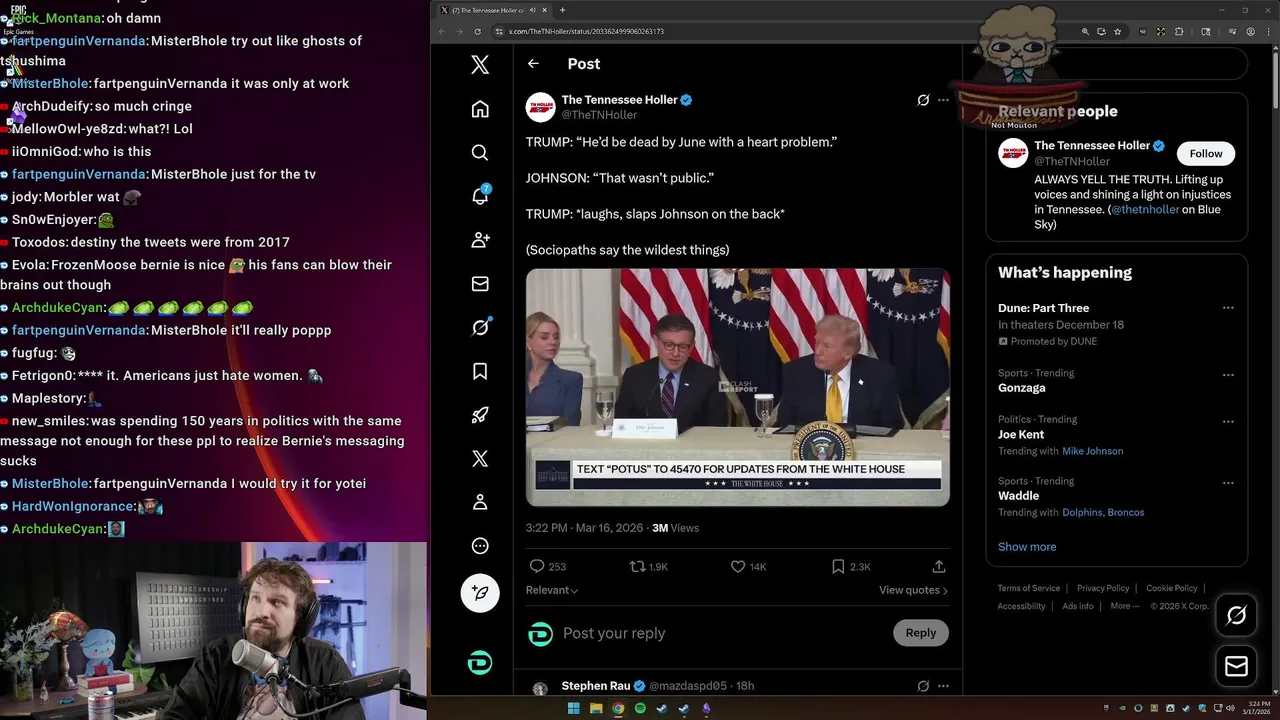1280x720 pixels.
Task: Open more options on the main post
Action: pos(943,100)
